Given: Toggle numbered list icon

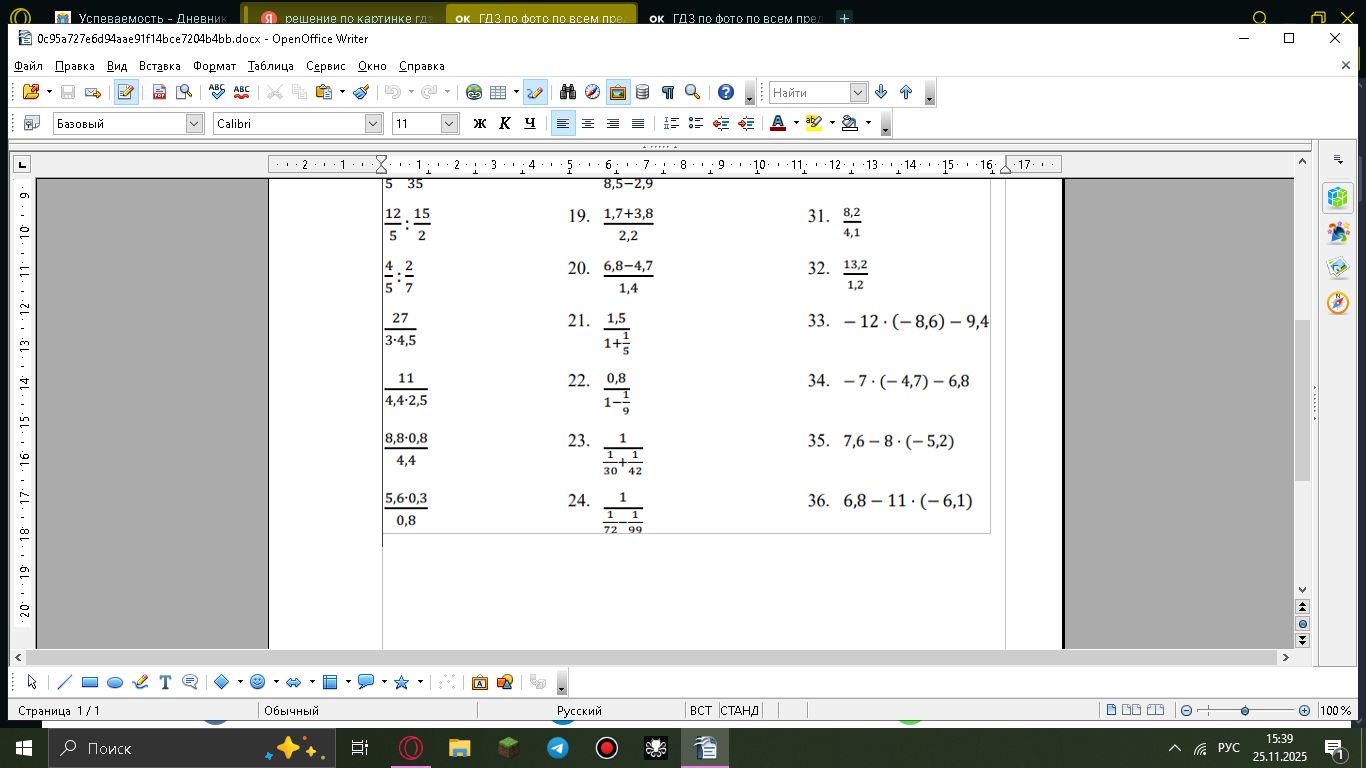Looking at the screenshot, I should [671, 123].
